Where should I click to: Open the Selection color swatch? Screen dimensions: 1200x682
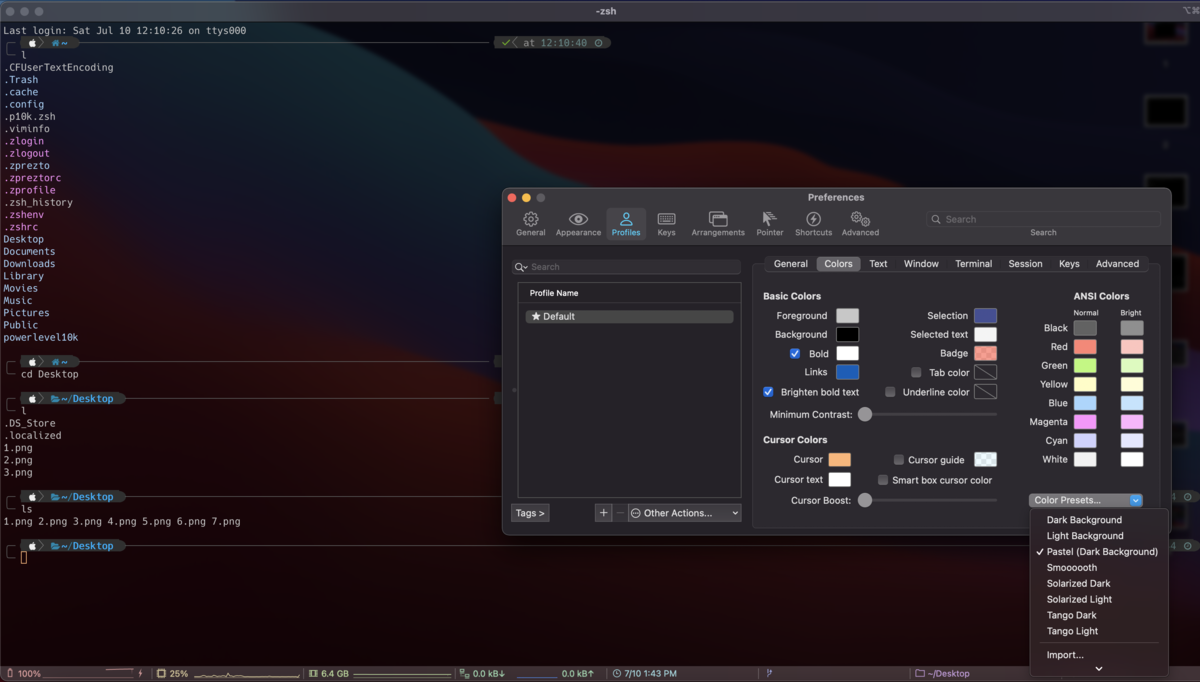[x=985, y=316]
